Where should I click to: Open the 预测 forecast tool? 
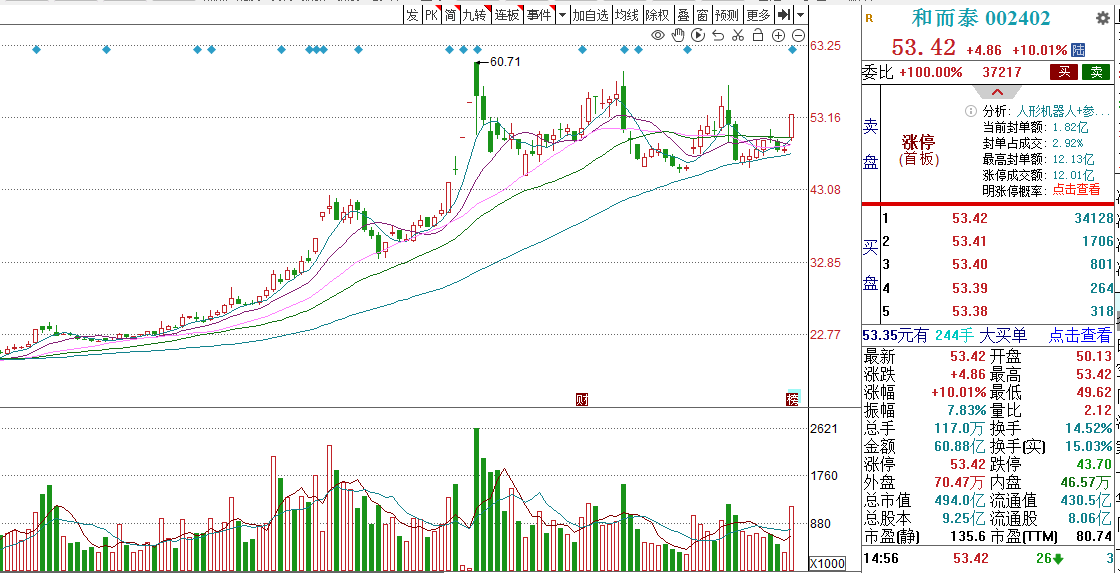coord(727,15)
